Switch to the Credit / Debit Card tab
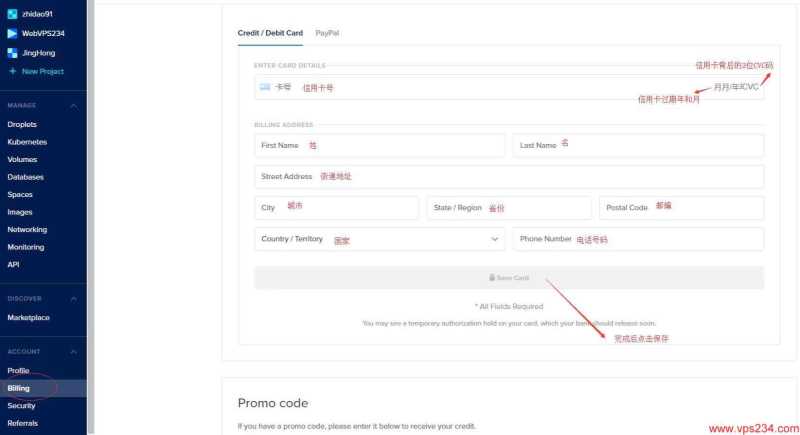This screenshot has width=800, height=435. tap(270, 33)
